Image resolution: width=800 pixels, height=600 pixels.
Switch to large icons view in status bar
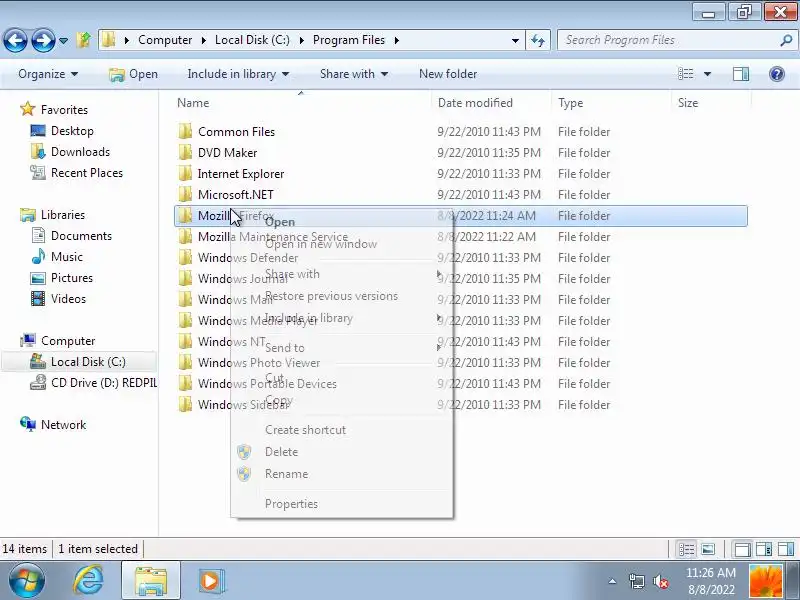tap(708, 549)
